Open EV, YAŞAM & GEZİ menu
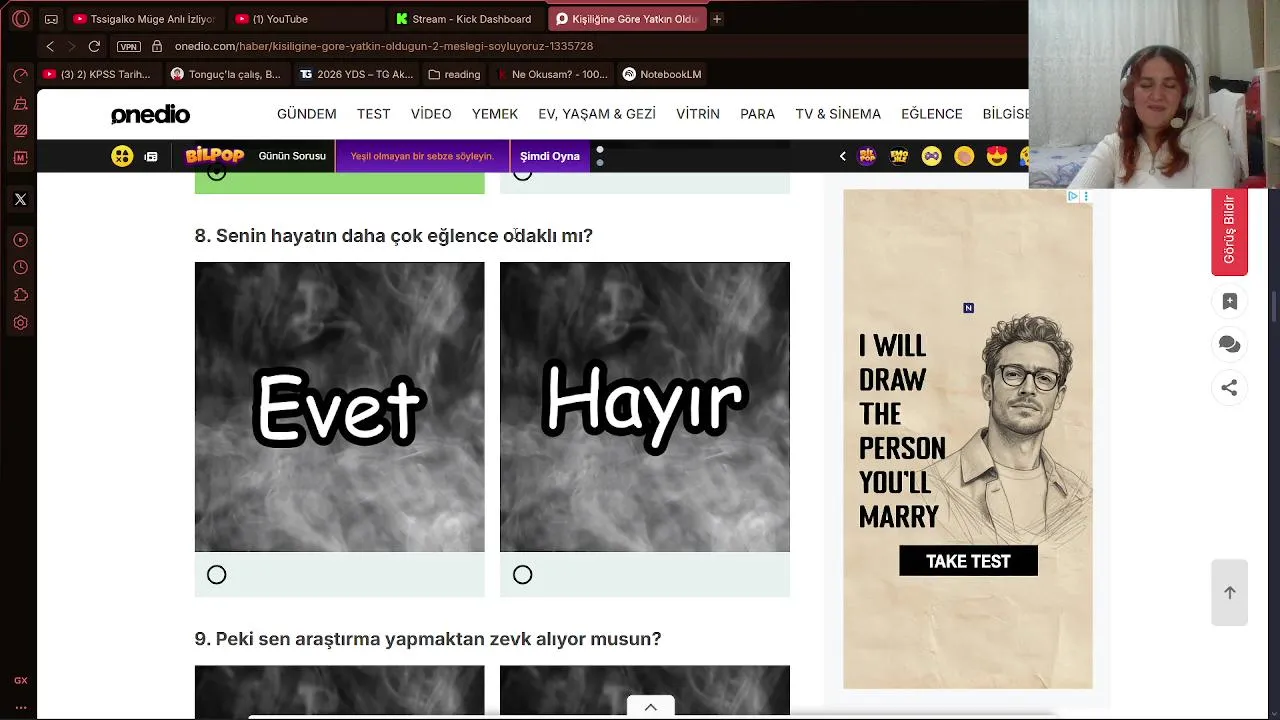The height and width of the screenshot is (720, 1280). point(597,114)
